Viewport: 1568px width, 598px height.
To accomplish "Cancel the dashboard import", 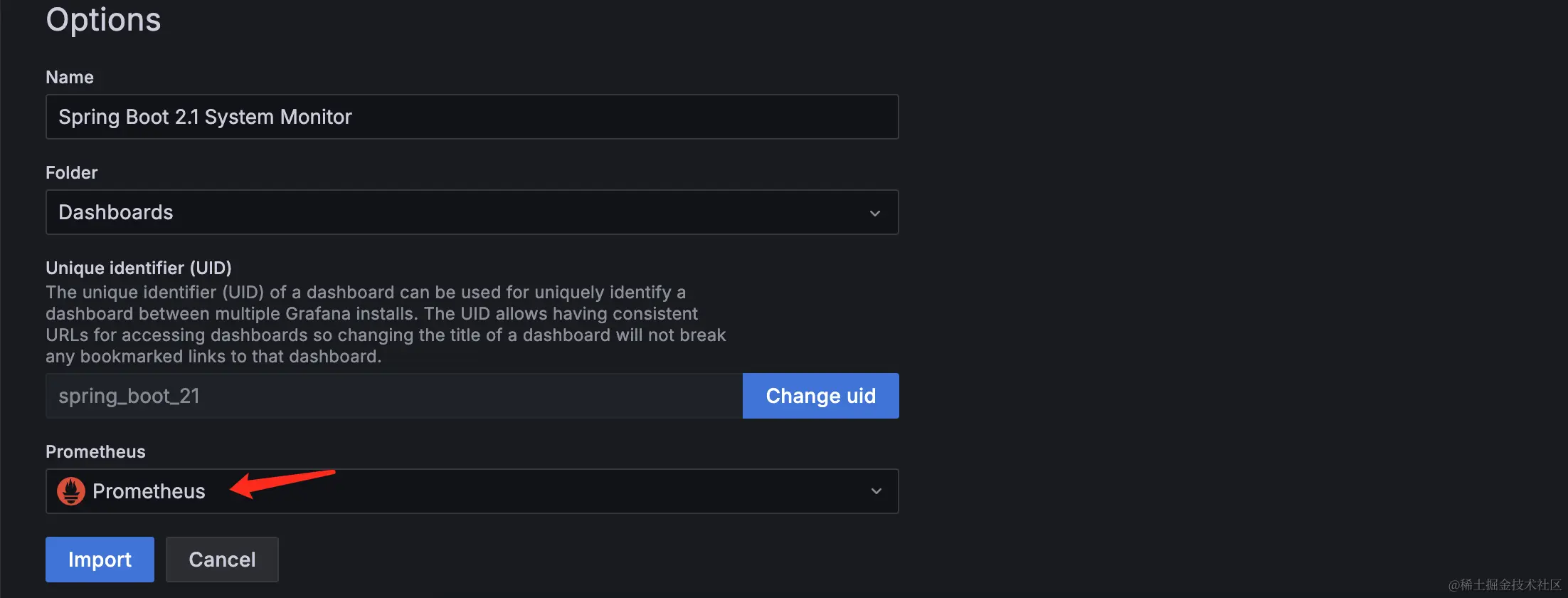I will point(222,560).
